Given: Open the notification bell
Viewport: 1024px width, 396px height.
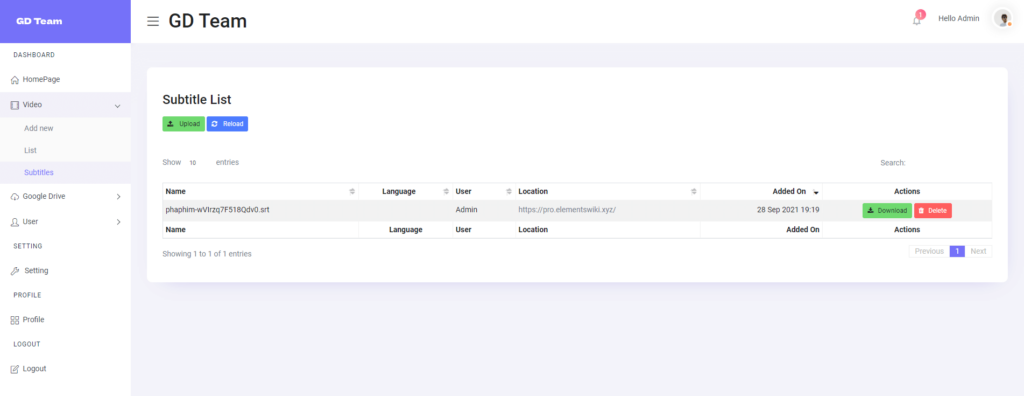Looking at the screenshot, I should tap(917, 20).
